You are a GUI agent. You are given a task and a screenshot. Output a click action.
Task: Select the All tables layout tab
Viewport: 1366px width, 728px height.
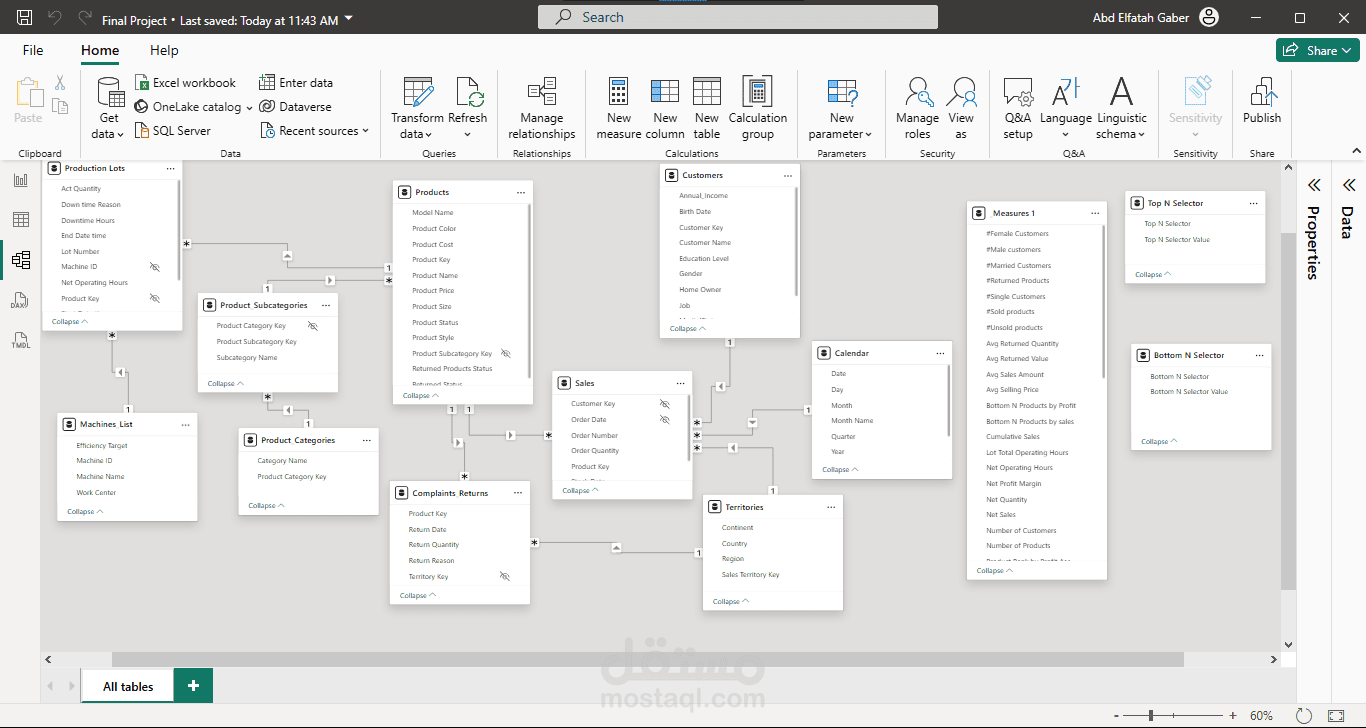tap(128, 686)
